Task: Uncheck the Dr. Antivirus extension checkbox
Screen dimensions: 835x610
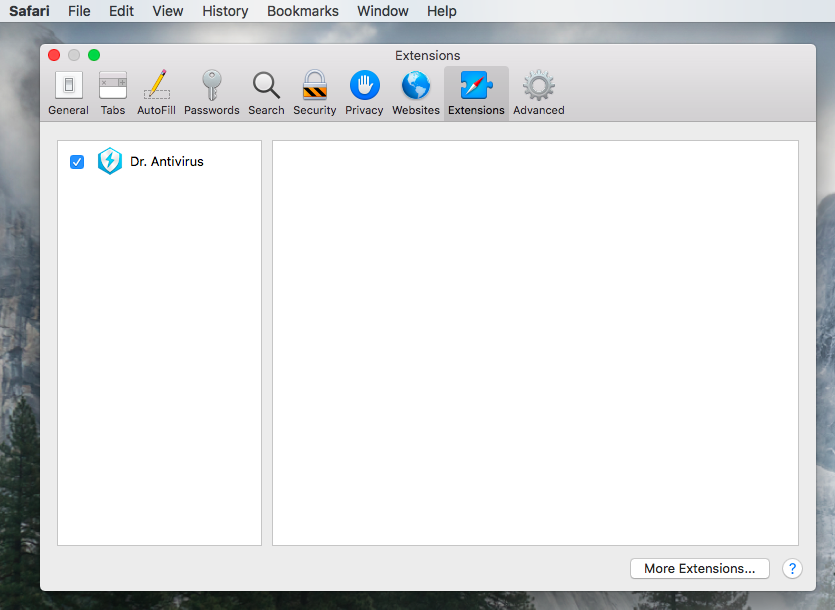Action: pyautogui.click(x=77, y=162)
